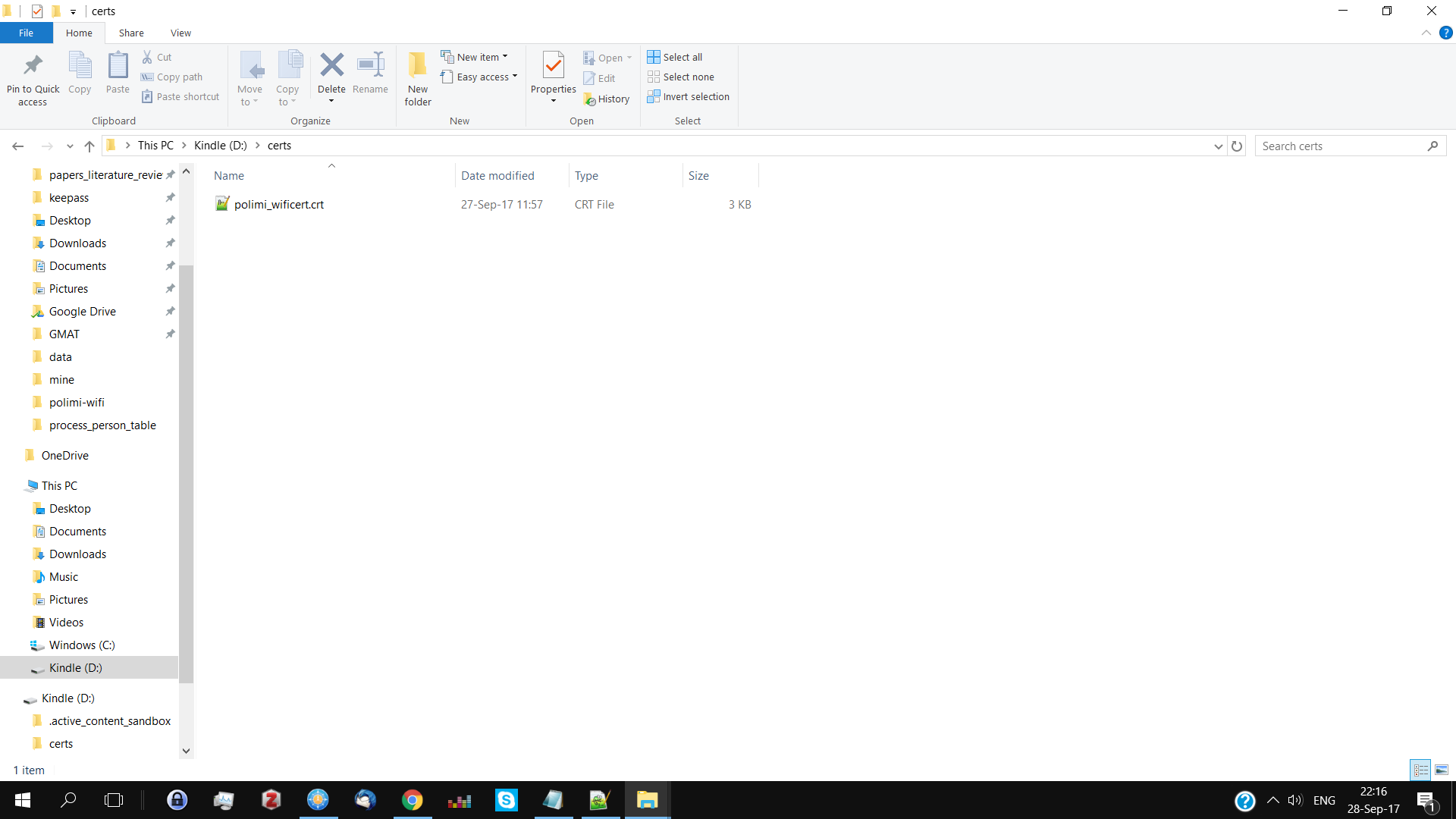
Task: Go up one folder level with the Up arrow
Action: [89, 146]
